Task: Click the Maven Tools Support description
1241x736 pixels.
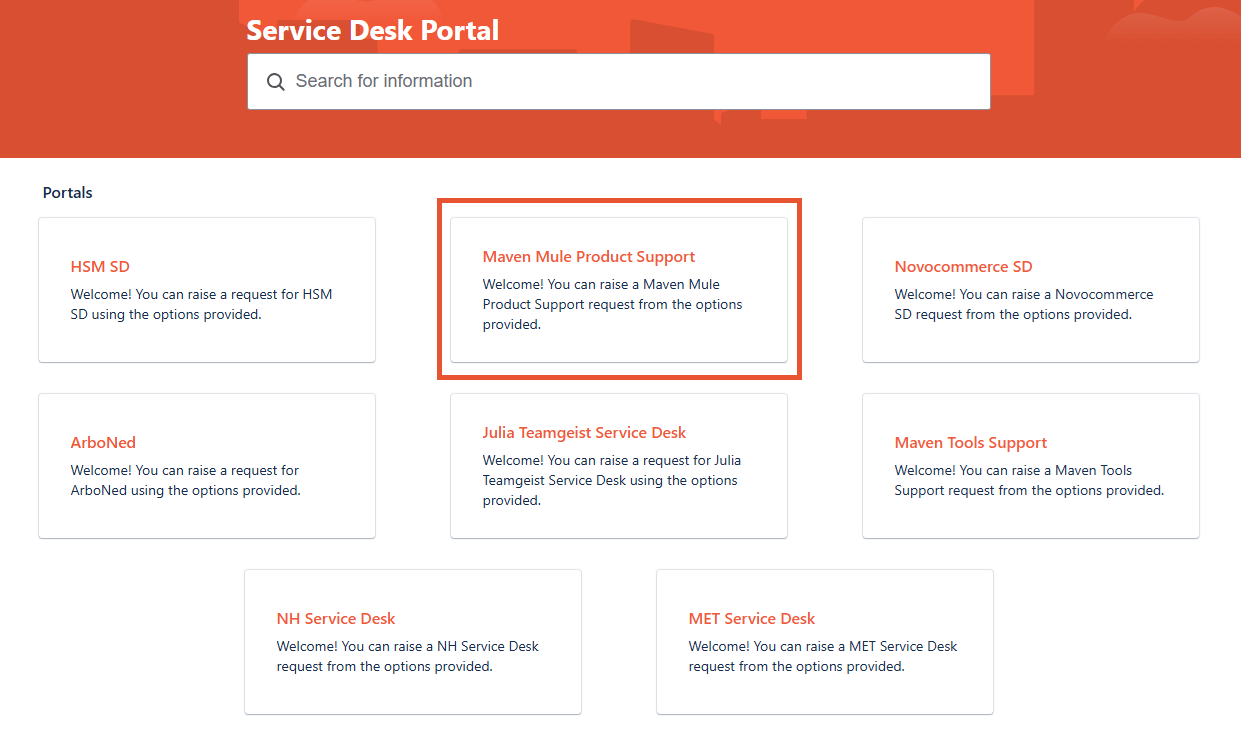Action: pos(1028,481)
